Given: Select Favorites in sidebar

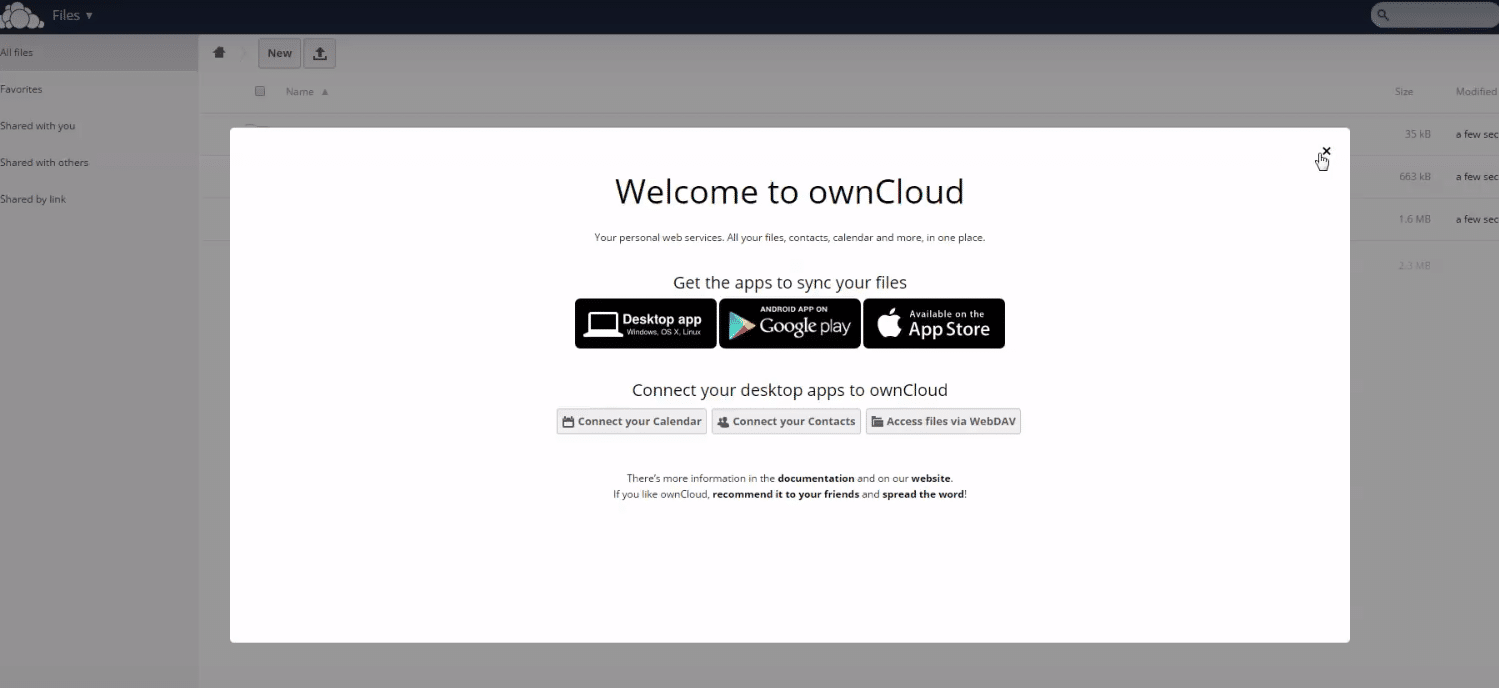Looking at the screenshot, I should [99, 89].
